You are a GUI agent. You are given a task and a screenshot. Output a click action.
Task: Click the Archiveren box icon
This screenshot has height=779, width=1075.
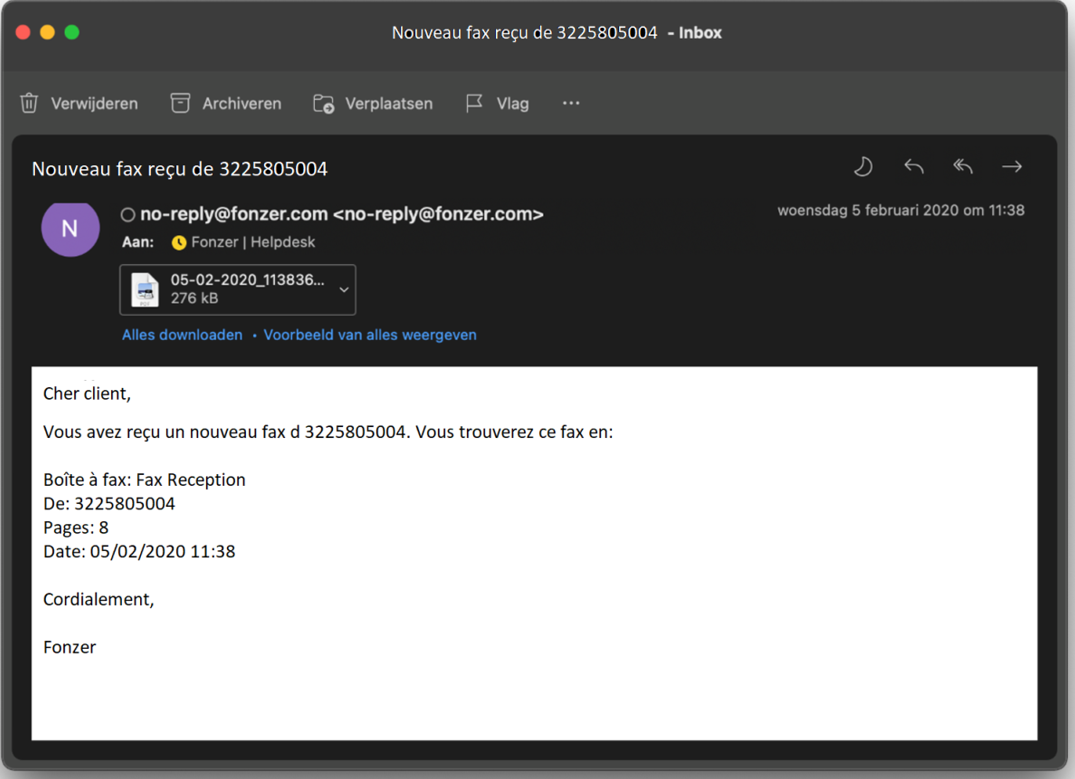(x=180, y=103)
